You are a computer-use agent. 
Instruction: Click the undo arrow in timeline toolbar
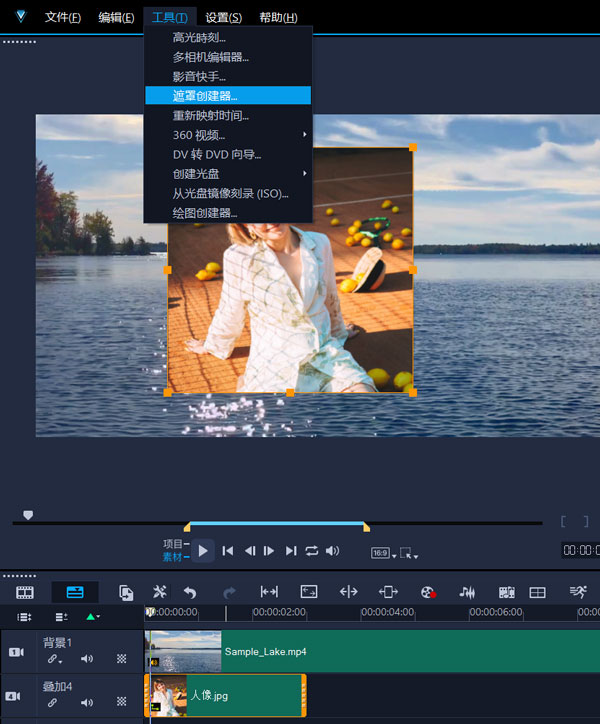click(x=190, y=592)
